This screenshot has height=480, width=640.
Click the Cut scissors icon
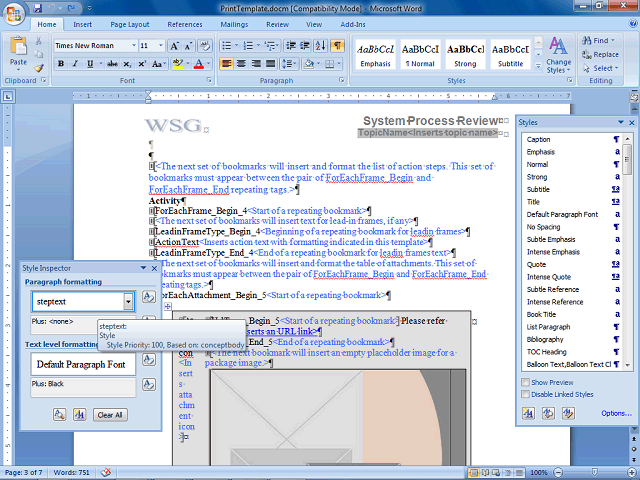click(38, 41)
